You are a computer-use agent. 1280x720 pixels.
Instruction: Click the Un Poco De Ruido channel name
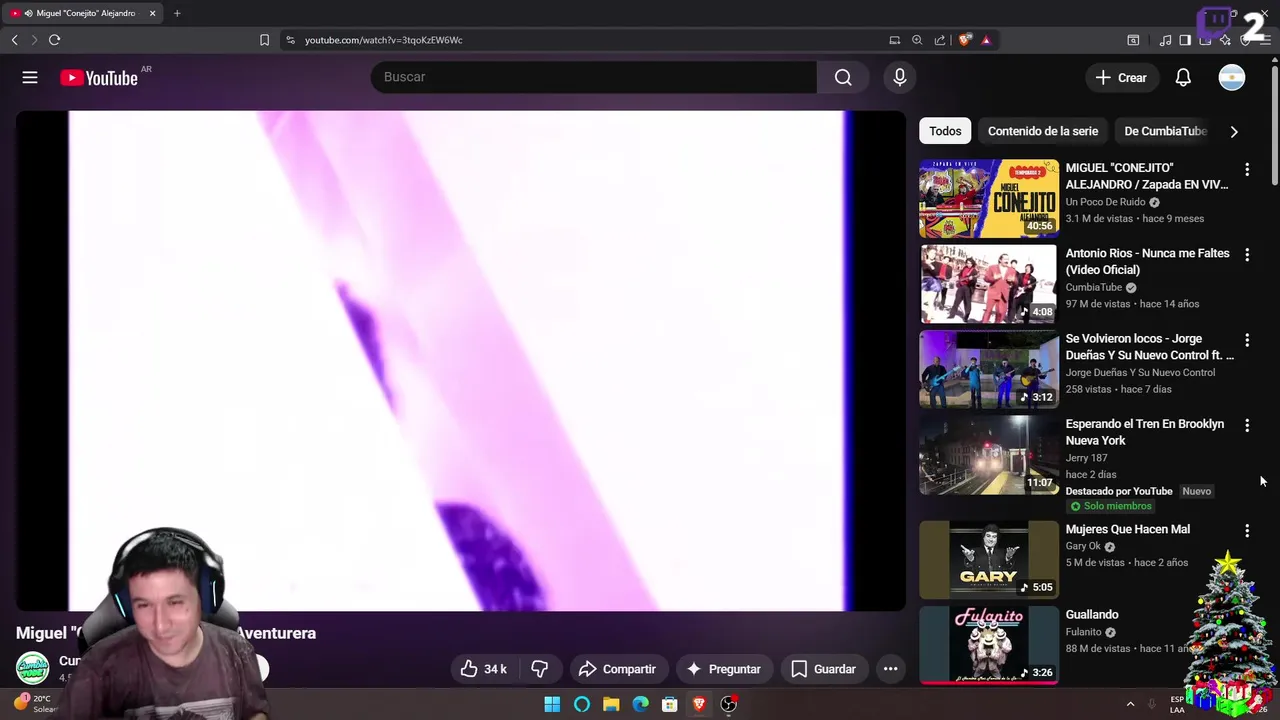tap(1105, 202)
